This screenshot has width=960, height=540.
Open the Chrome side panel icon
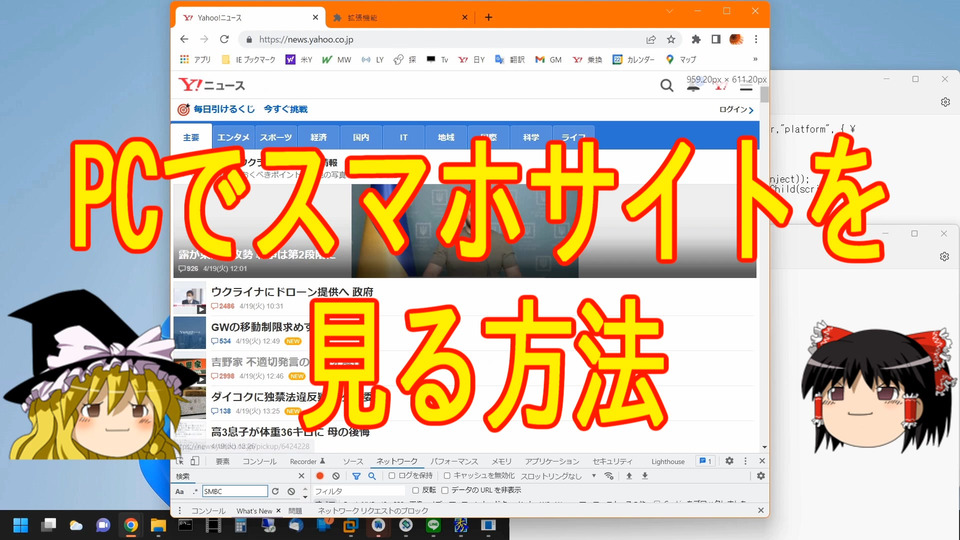716,39
